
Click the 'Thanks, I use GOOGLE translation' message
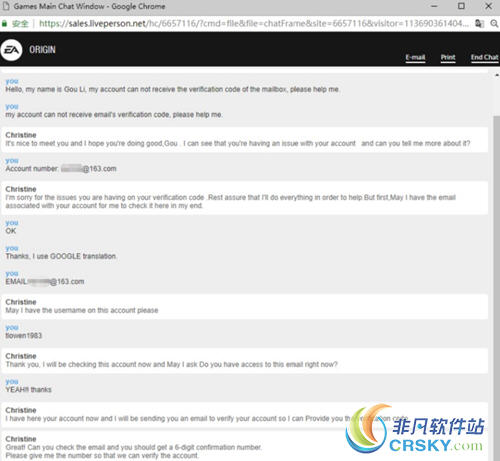coord(61,256)
